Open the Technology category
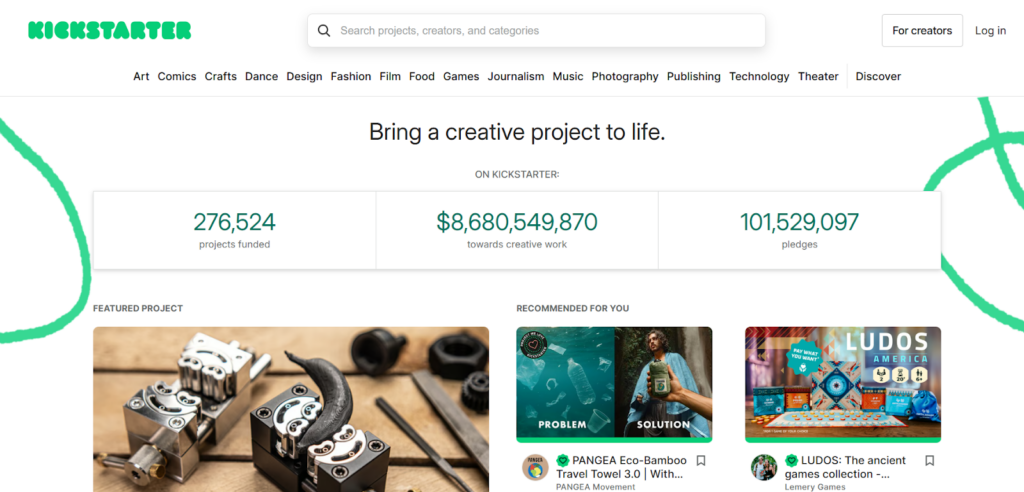Viewport: 1024px width, 492px height. click(759, 76)
